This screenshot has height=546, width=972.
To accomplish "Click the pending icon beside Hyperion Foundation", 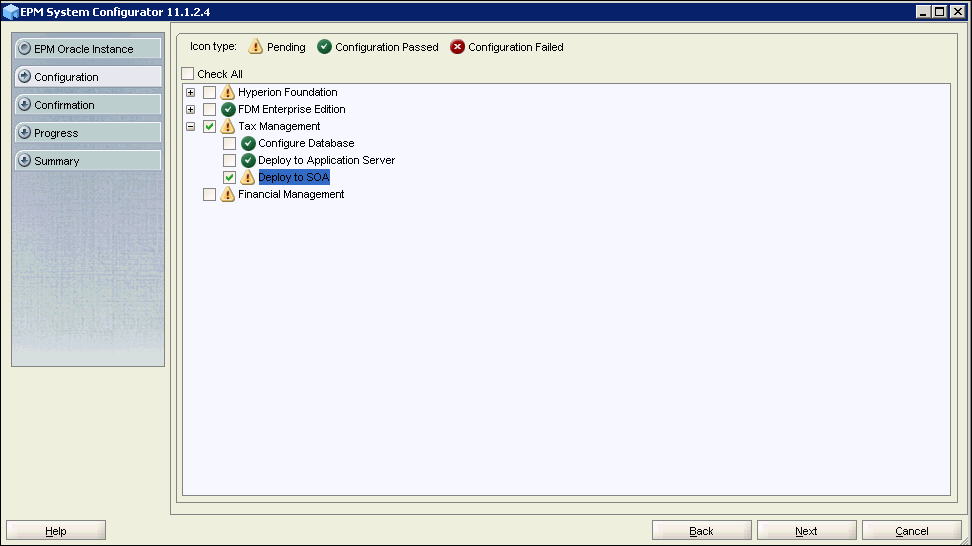I will click(228, 92).
